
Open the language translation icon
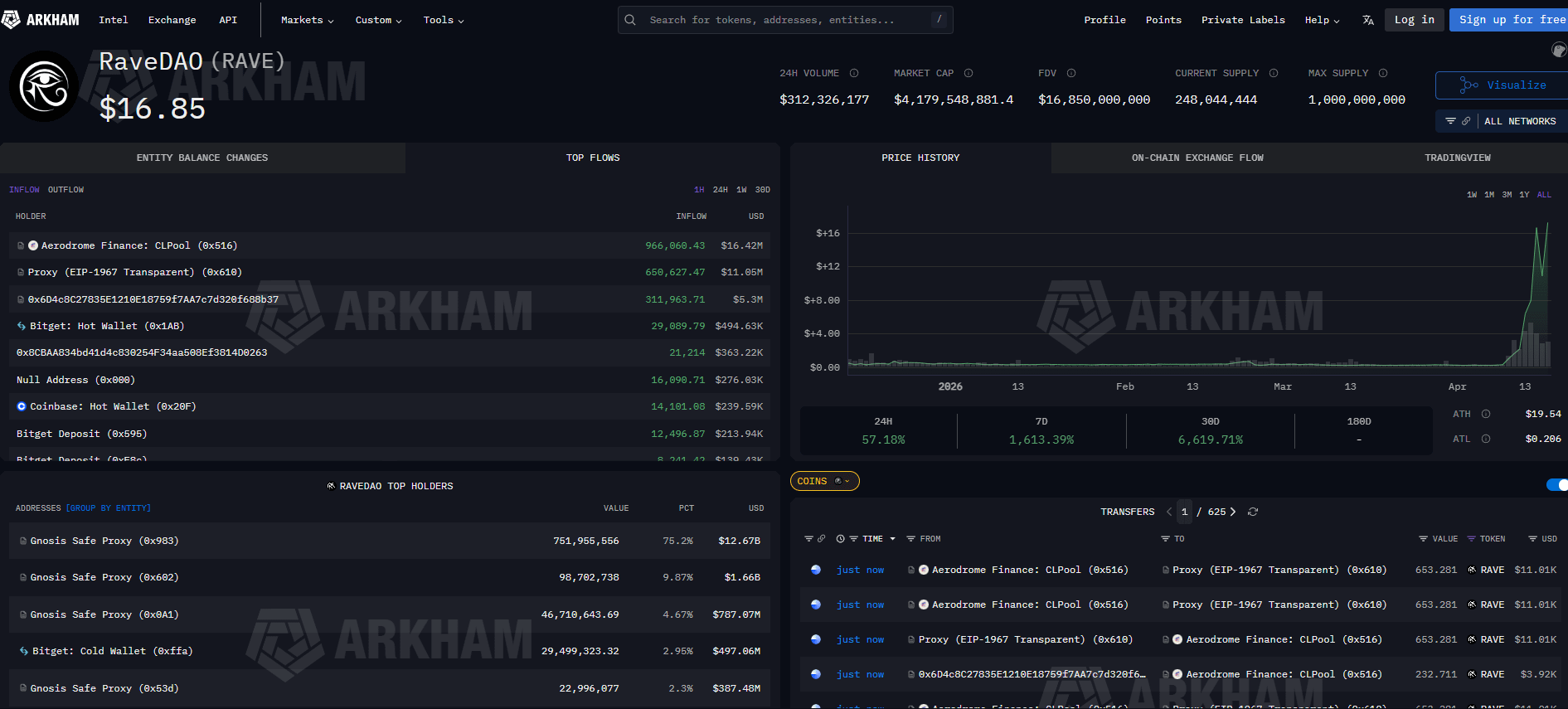point(1367,20)
